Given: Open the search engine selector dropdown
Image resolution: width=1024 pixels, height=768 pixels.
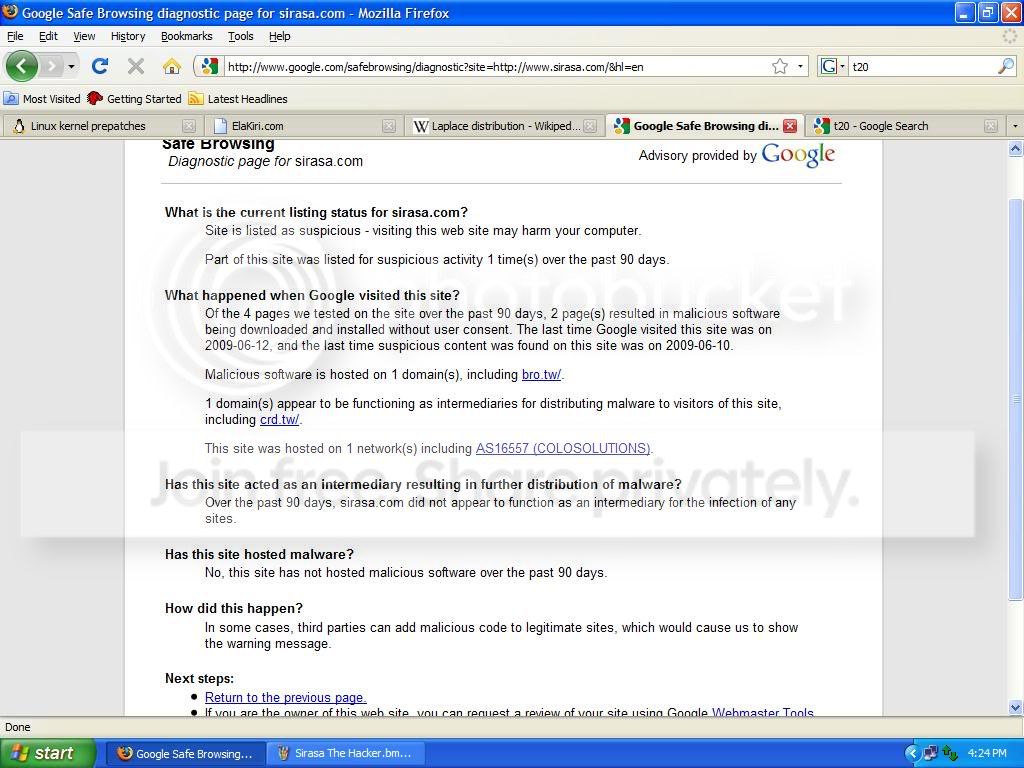Looking at the screenshot, I should 833,66.
